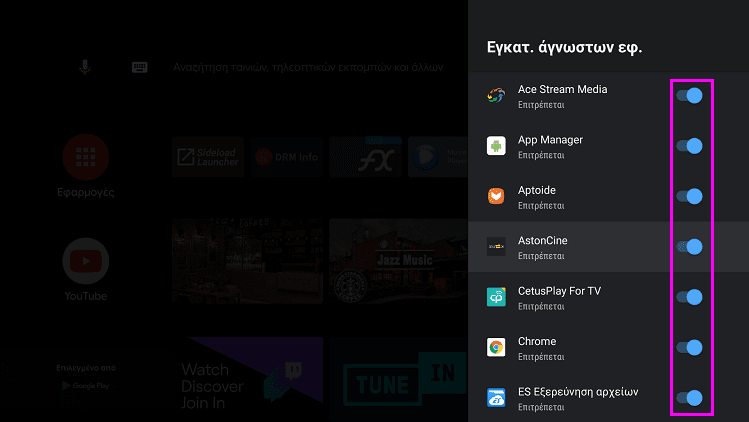Click the App Manager android icon
The width and height of the screenshot is (749, 422).
pos(496,146)
